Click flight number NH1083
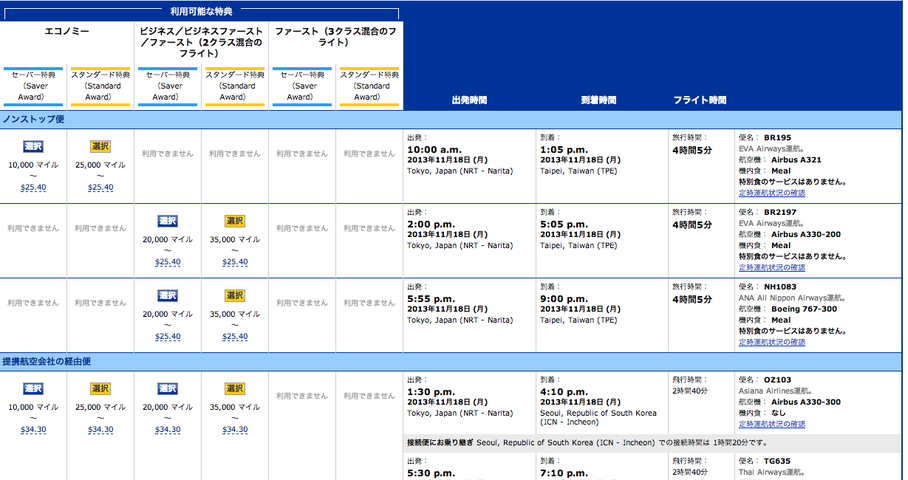Screen dimensions: 908x480 (x=780, y=287)
